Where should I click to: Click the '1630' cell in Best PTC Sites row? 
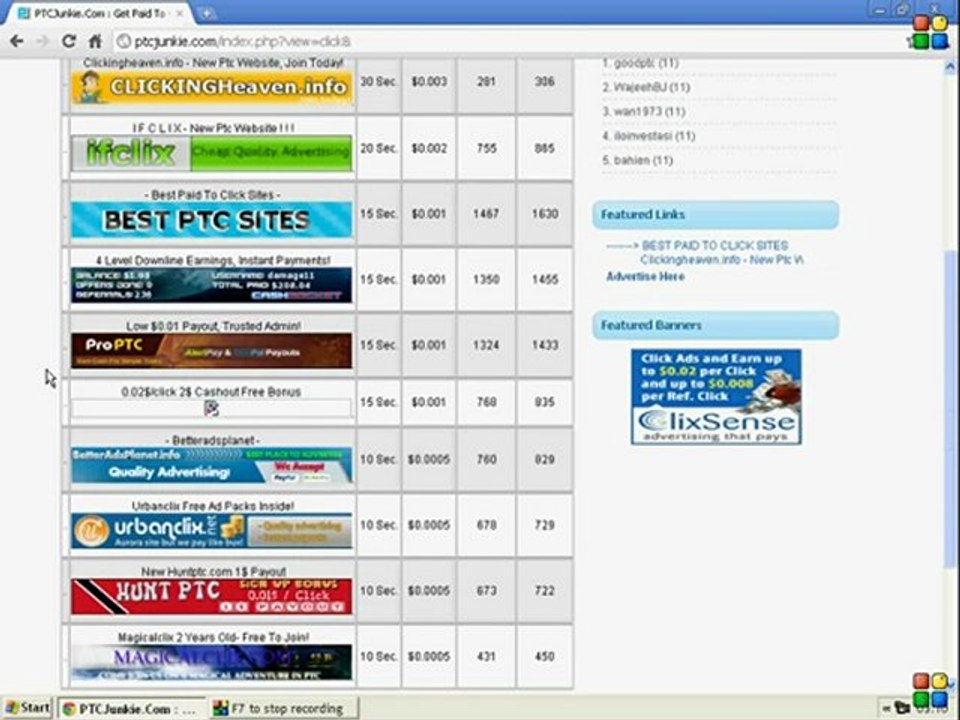(x=544, y=214)
